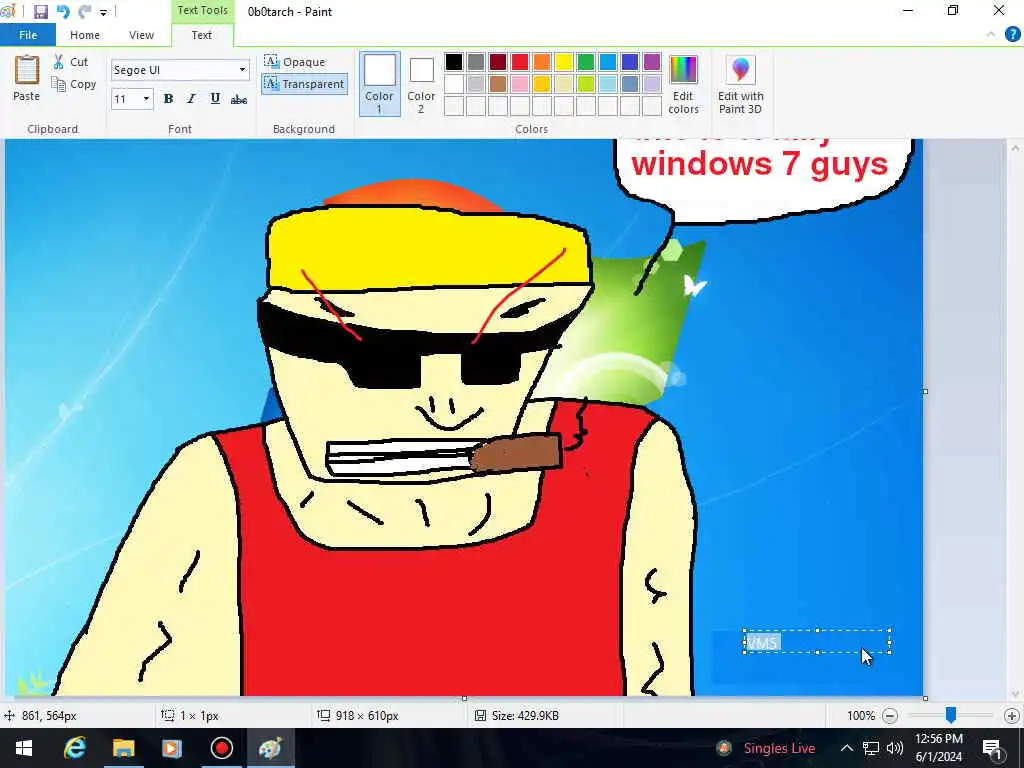Image resolution: width=1024 pixels, height=768 pixels.
Task: Pick the orange color swatch
Action: click(541, 61)
